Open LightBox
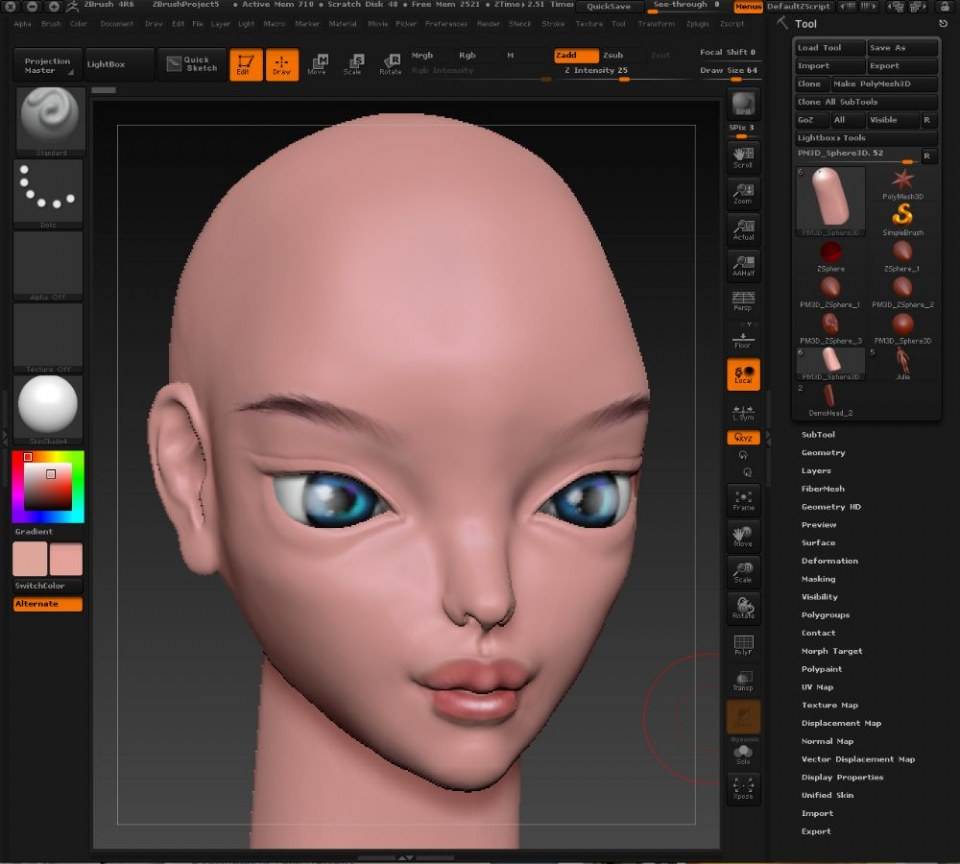Screen dimensions: 960x864 coord(118,64)
